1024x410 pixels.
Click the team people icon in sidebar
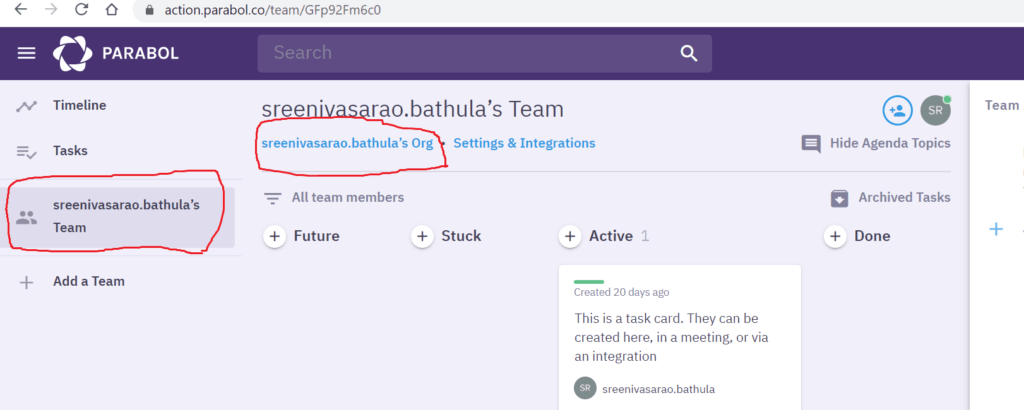point(27,217)
